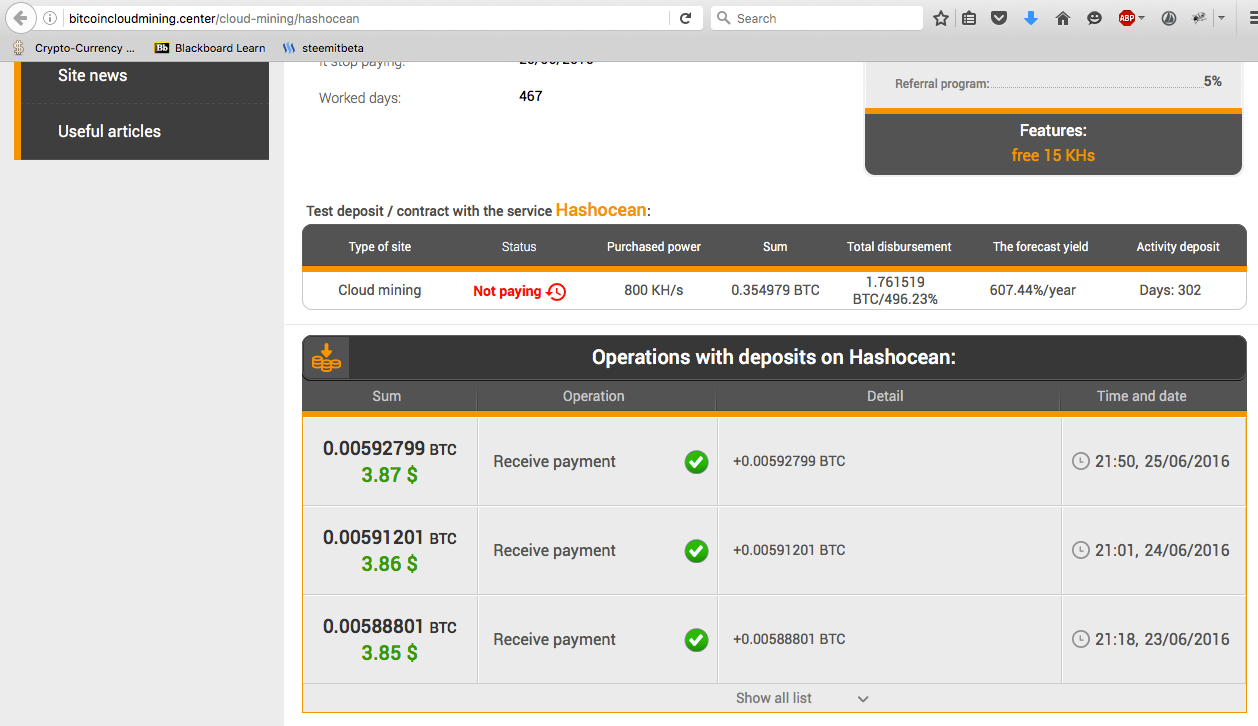
Task: Click the sailboat extension icon
Action: click(1168, 18)
